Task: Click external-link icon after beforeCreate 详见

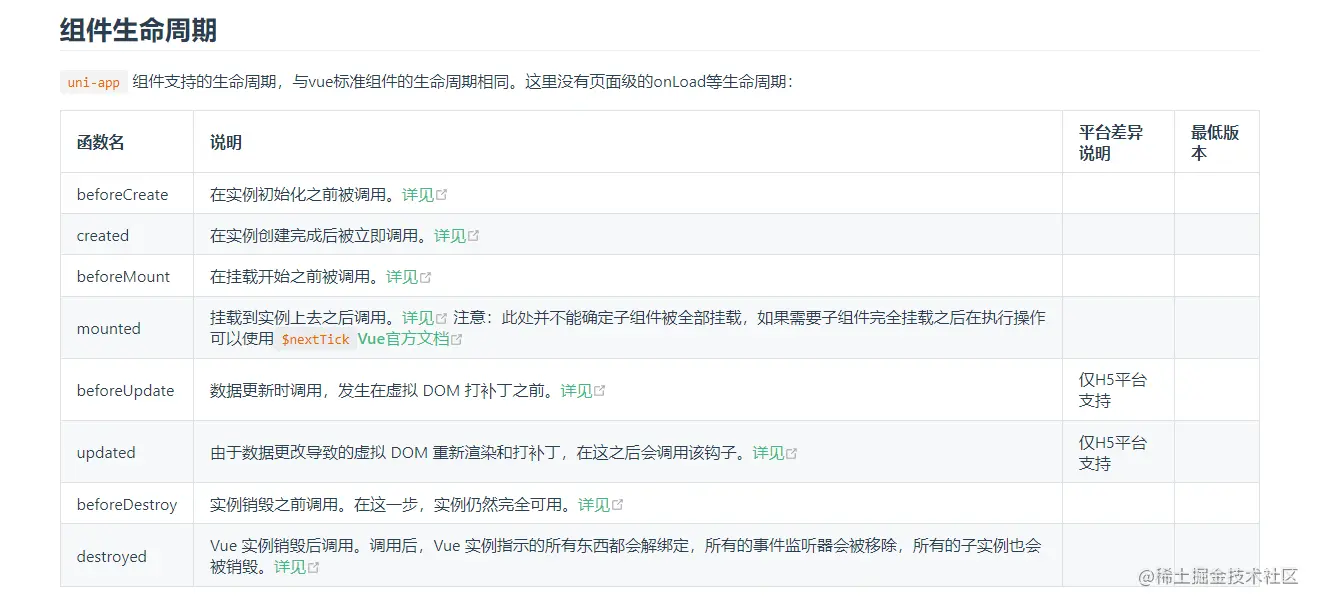Action: click(x=442, y=194)
